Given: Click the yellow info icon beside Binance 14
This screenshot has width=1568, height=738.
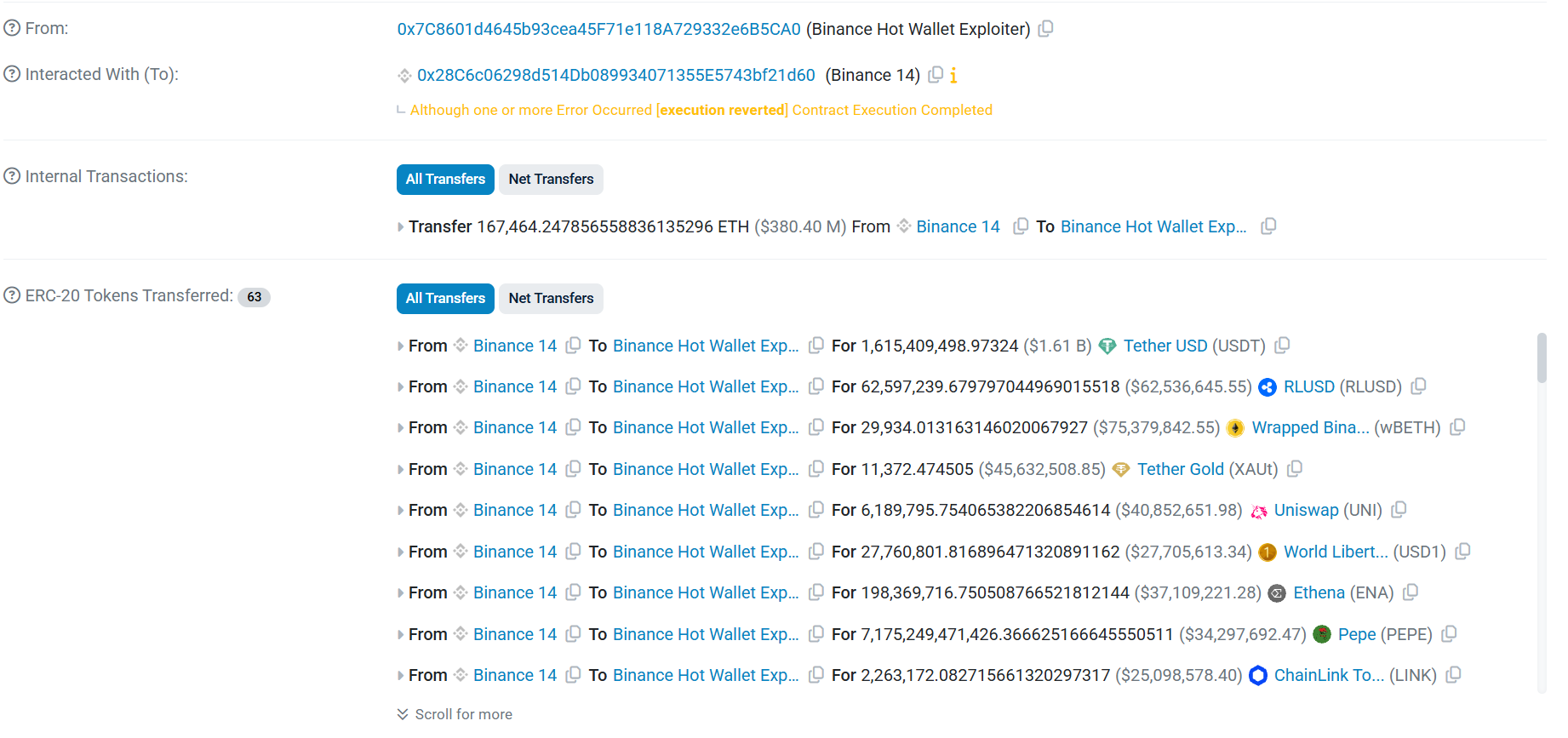Looking at the screenshot, I should pyautogui.click(x=953, y=75).
